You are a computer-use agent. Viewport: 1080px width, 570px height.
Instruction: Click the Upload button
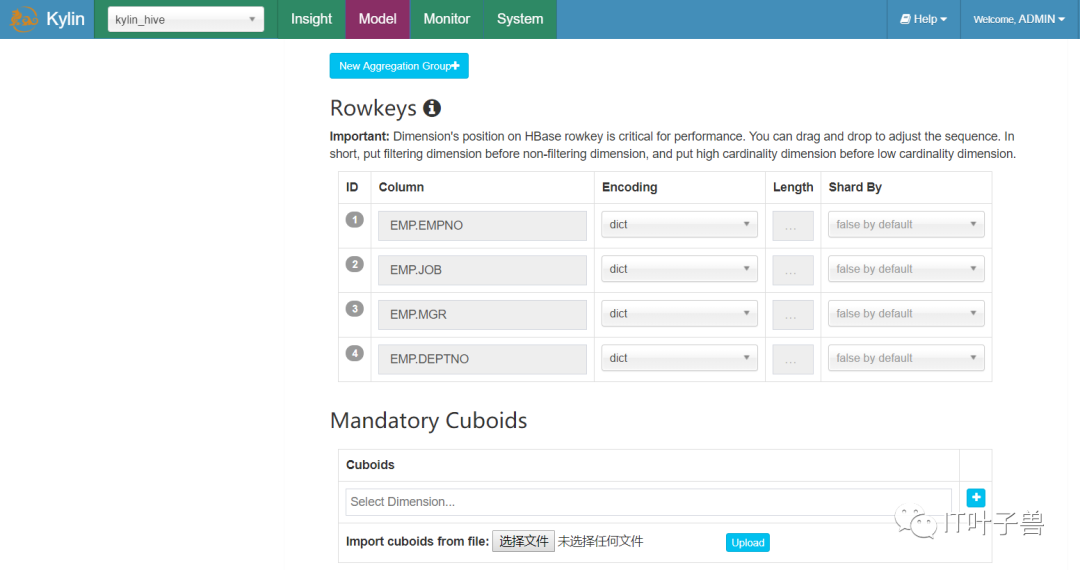[748, 542]
